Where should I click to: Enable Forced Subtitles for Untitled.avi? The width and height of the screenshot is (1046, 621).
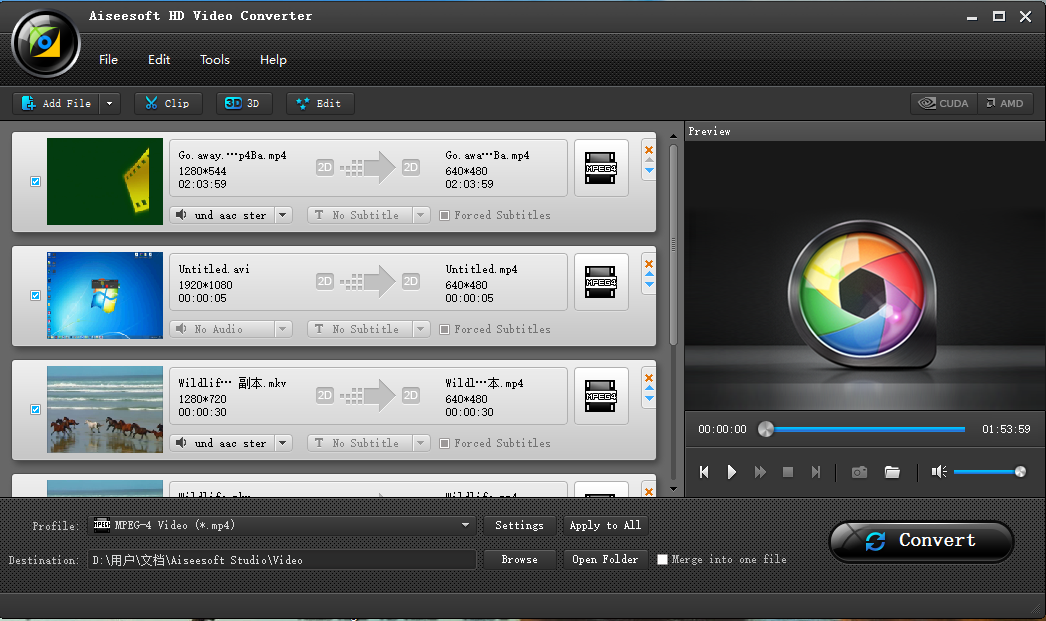[x=444, y=330]
